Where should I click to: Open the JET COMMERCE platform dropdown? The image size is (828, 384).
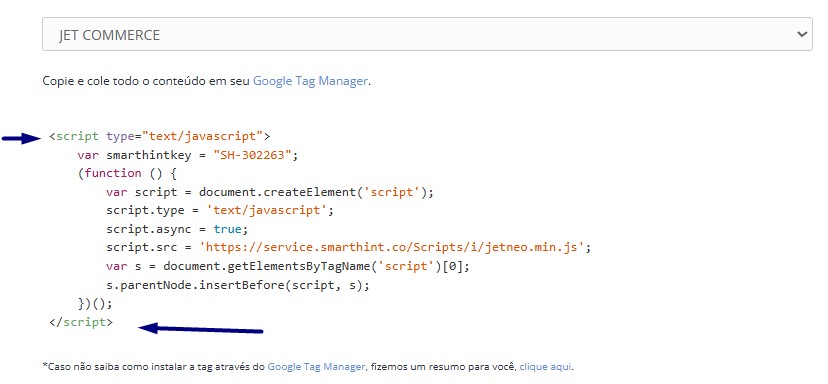click(427, 34)
